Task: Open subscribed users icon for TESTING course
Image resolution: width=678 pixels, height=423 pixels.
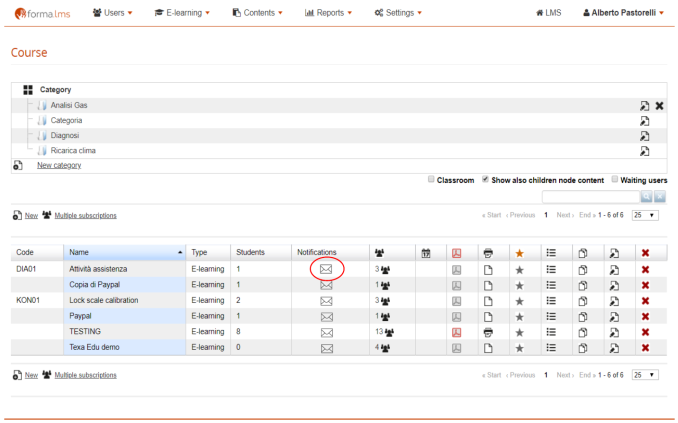Action: point(384,331)
